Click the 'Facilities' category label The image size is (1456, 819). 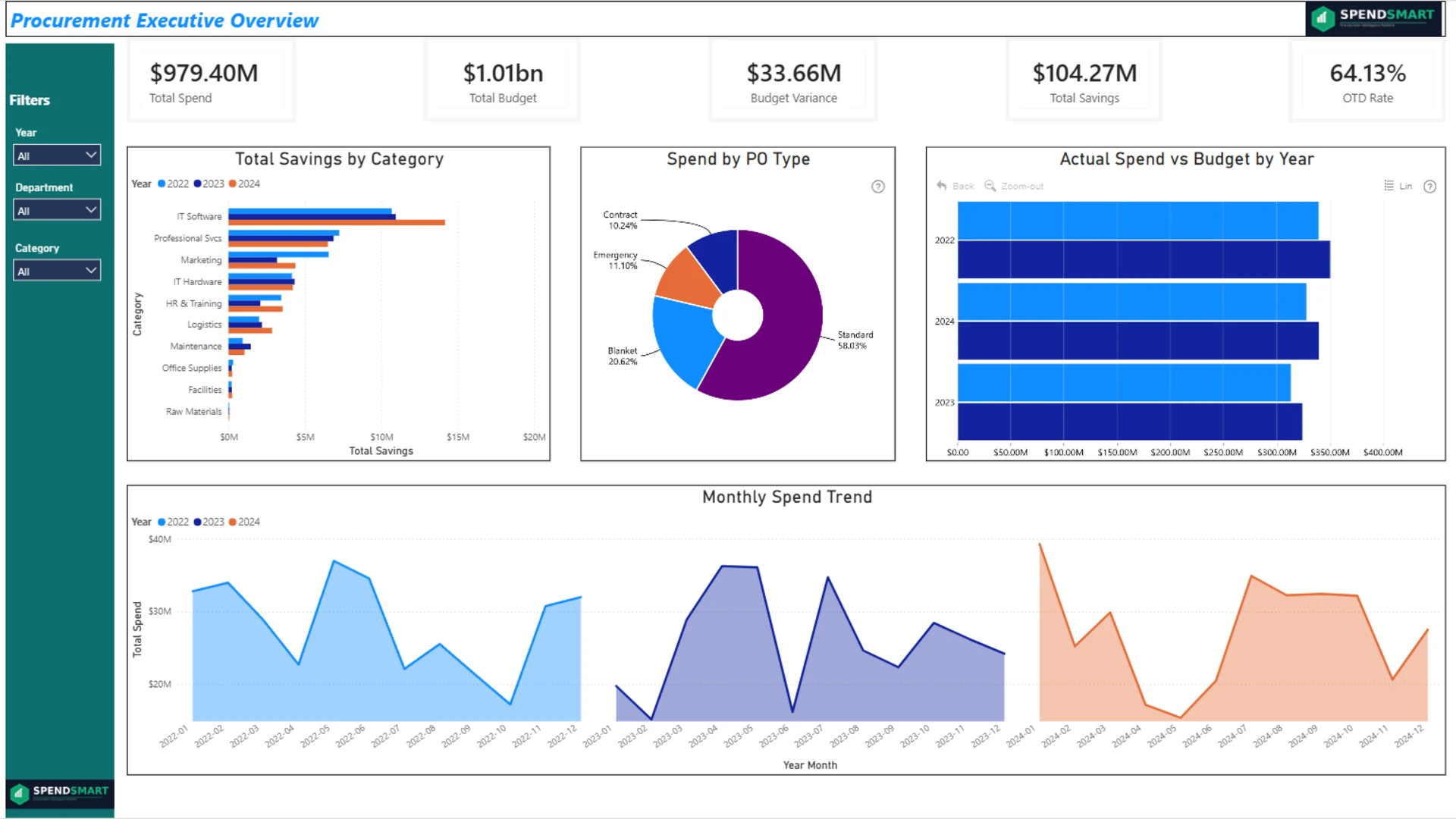[x=205, y=390]
